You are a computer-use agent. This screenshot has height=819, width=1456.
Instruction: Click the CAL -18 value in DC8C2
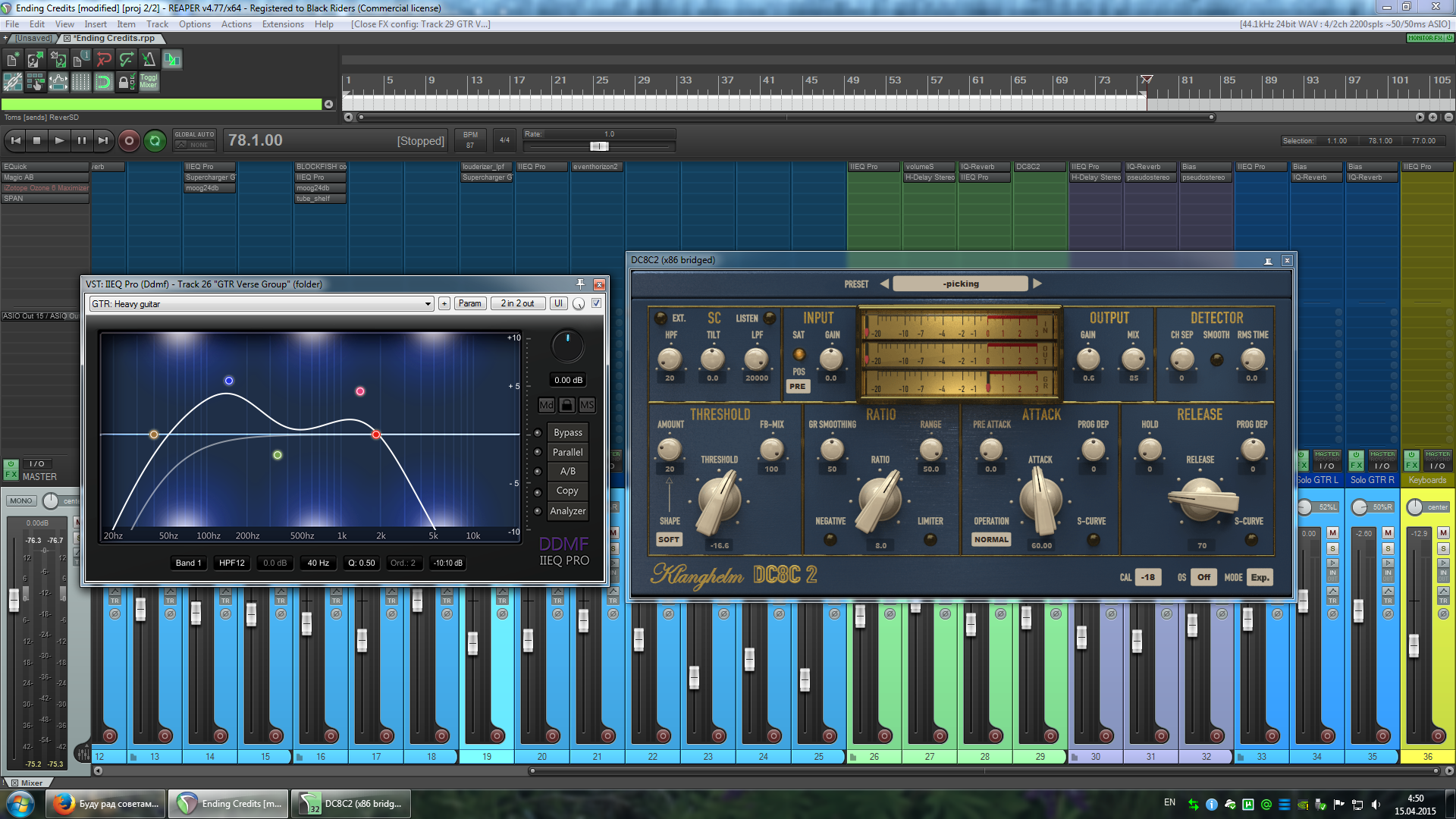coord(1148,577)
